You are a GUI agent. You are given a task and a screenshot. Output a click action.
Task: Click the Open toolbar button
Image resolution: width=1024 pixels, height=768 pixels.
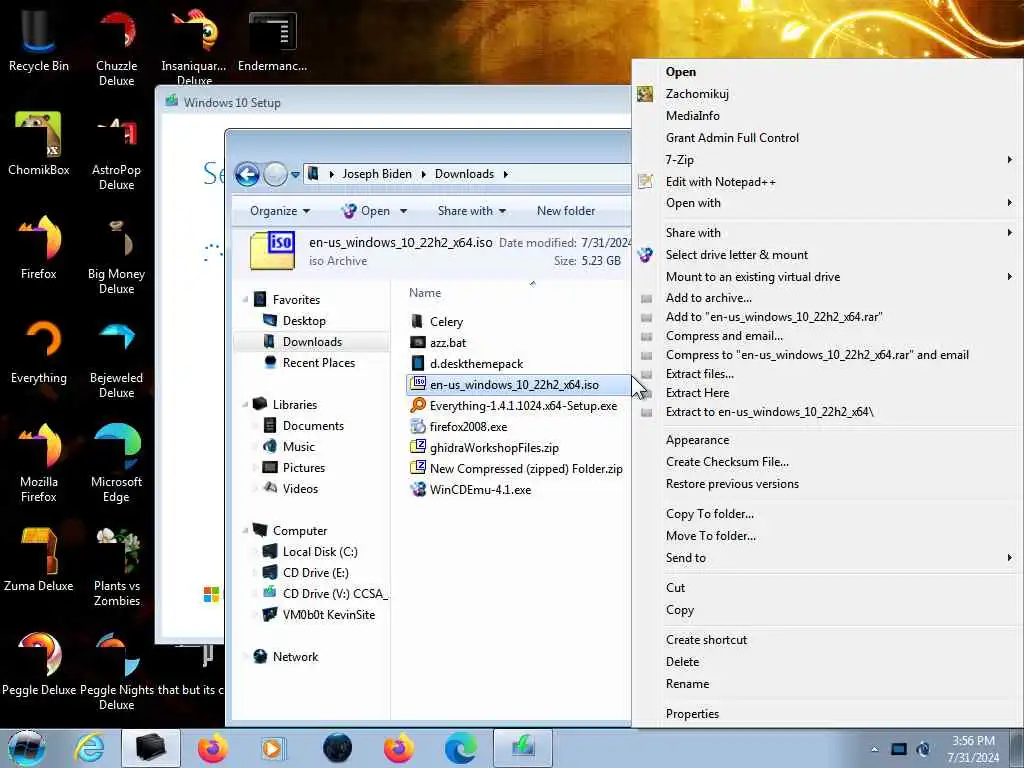tap(366, 211)
